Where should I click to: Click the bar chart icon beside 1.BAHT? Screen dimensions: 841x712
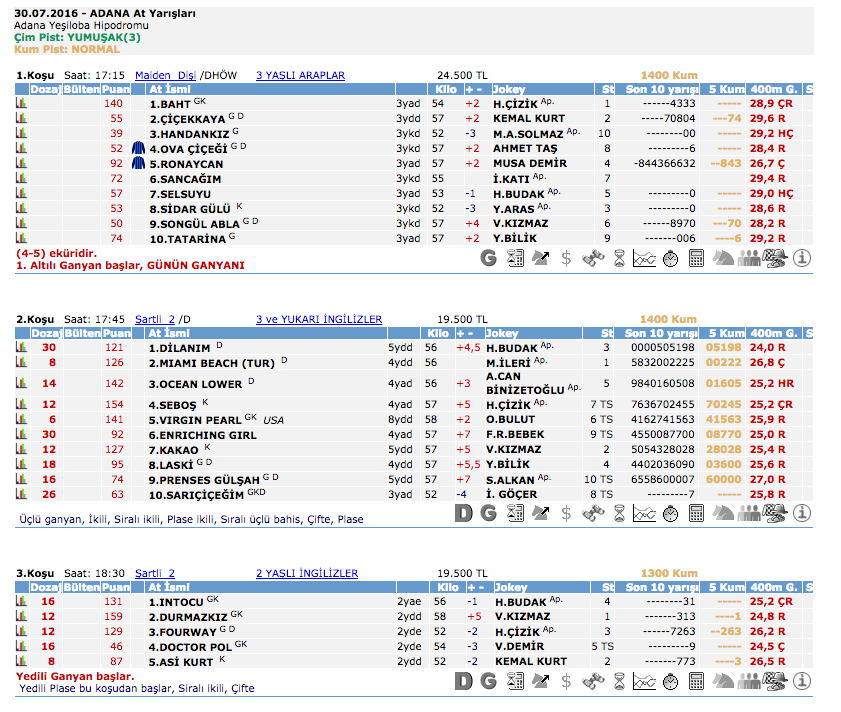[x=21, y=103]
